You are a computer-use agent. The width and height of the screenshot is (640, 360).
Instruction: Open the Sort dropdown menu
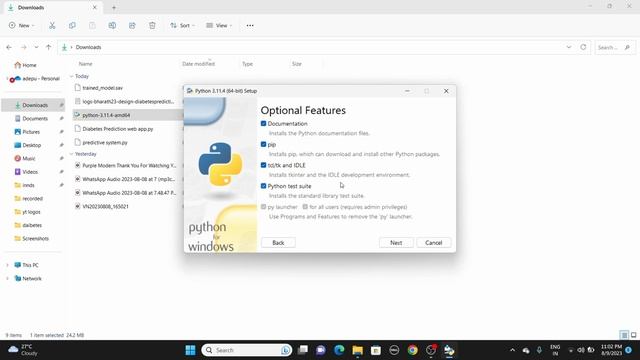click(182, 25)
